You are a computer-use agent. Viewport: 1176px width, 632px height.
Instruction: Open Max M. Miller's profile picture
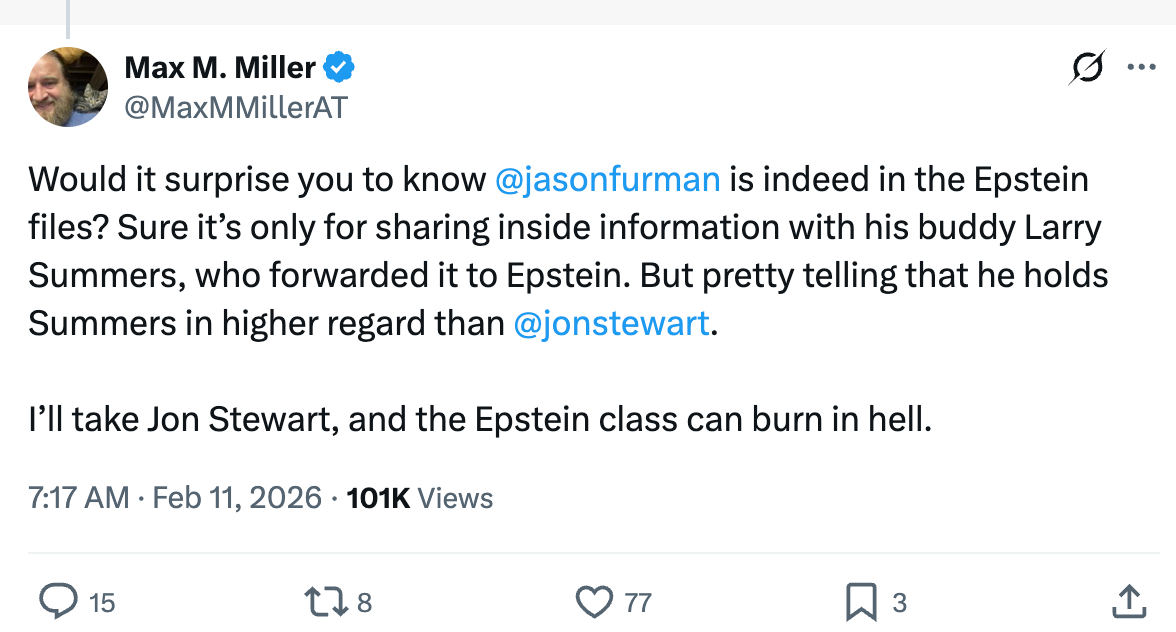click(68, 87)
